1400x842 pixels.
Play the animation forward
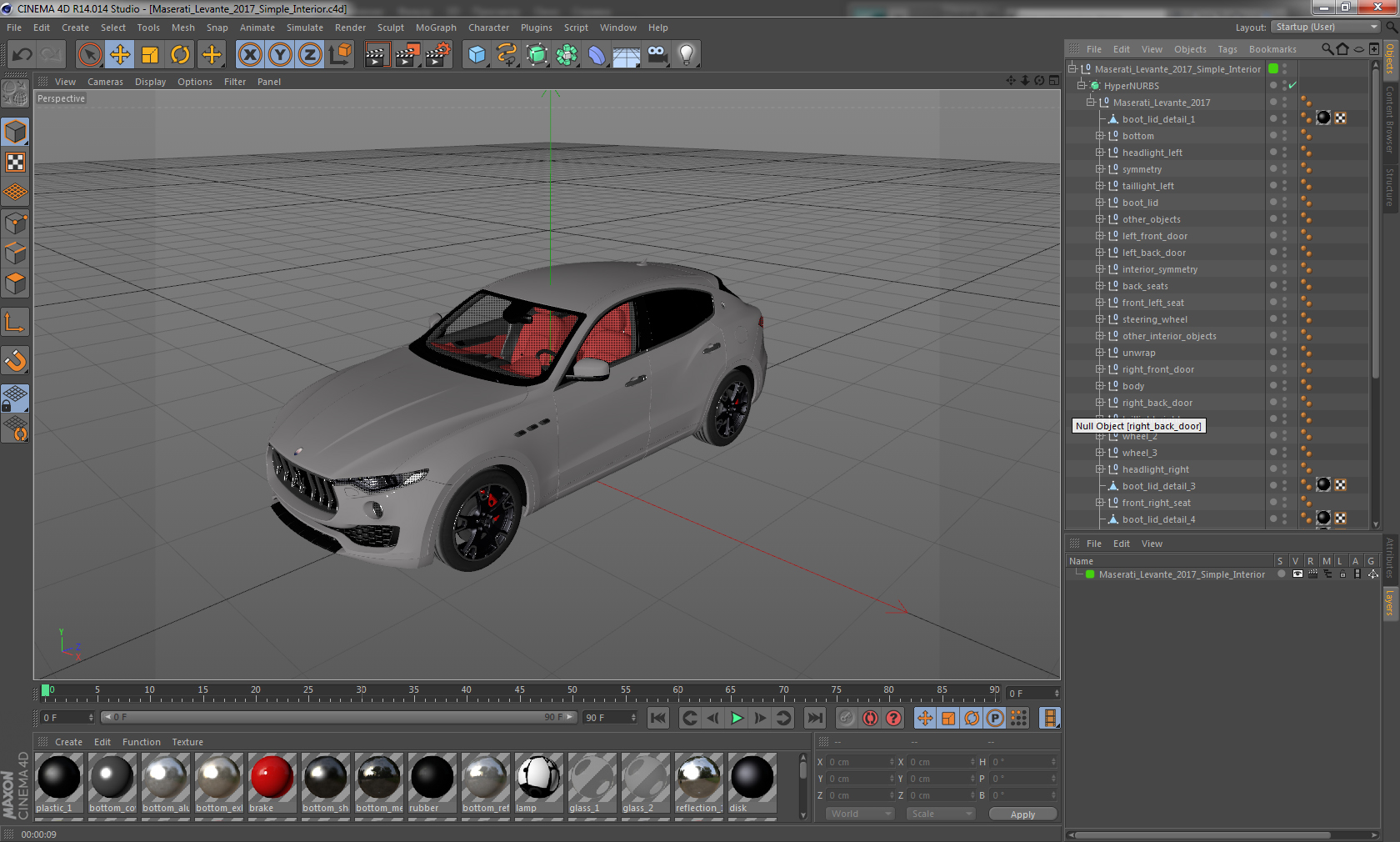coord(737,718)
